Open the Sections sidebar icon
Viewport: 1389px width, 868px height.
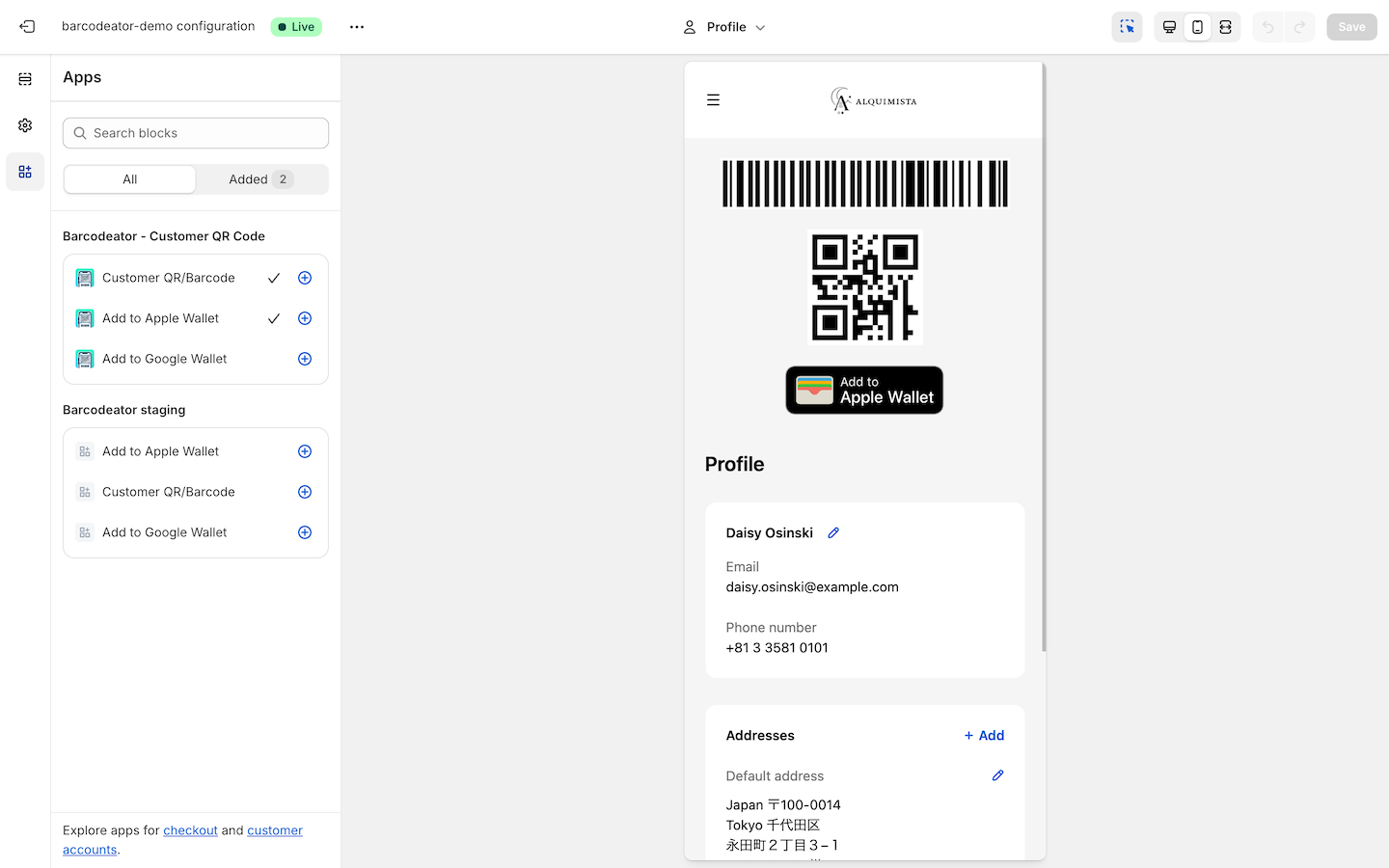25,79
